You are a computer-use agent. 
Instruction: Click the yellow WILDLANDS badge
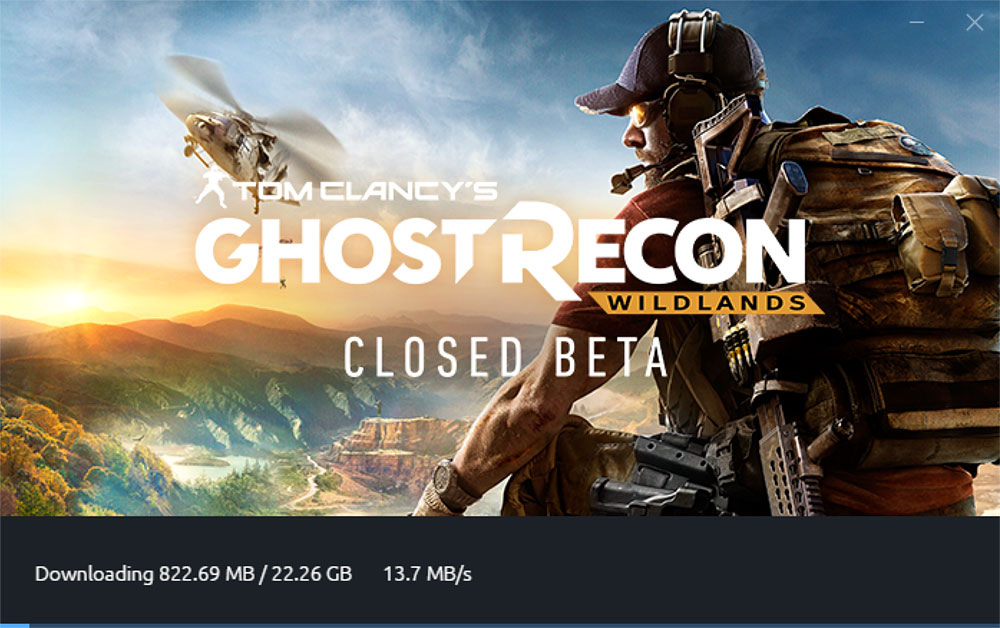(x=706, y=303)
